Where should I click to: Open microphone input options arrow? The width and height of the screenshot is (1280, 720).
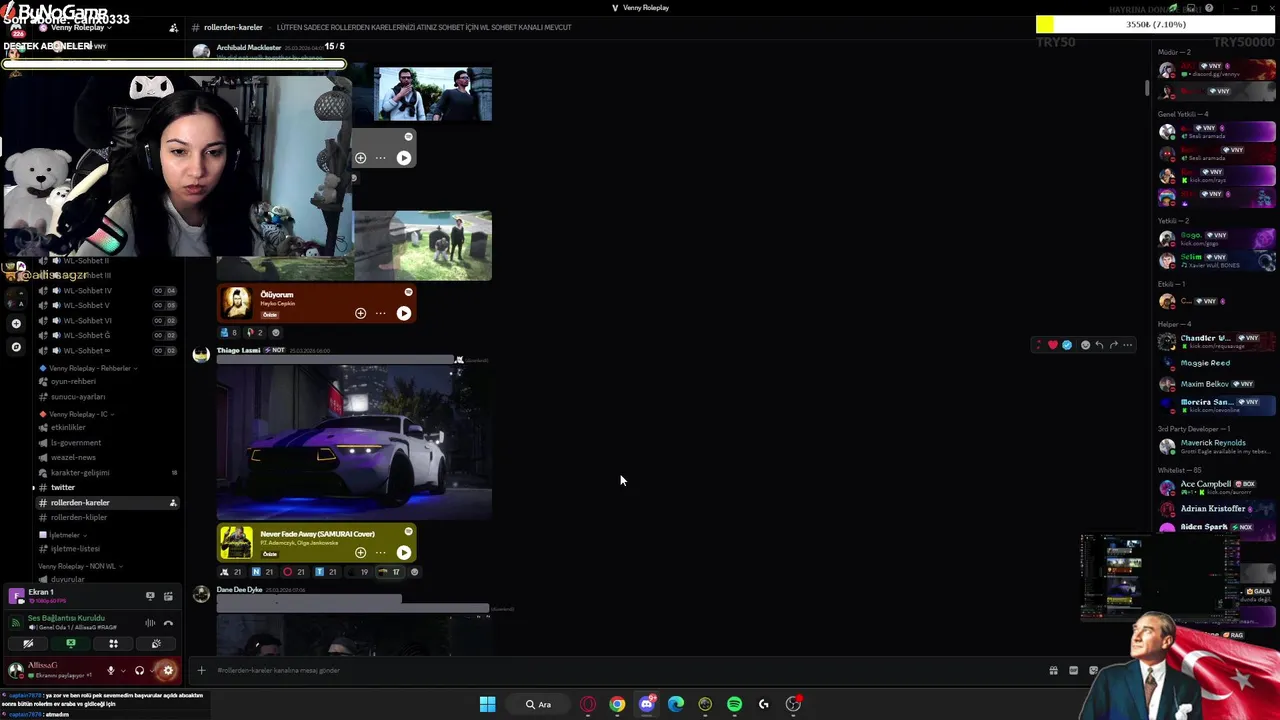(123, 671)
